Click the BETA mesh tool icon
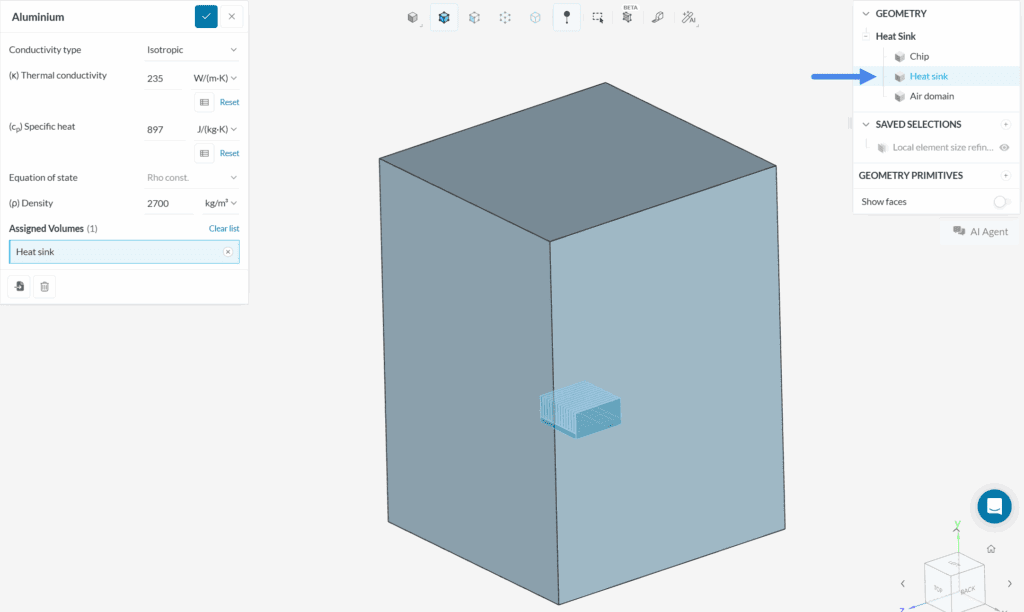Viewport: 1024px width, 612px height. point(627,17)
